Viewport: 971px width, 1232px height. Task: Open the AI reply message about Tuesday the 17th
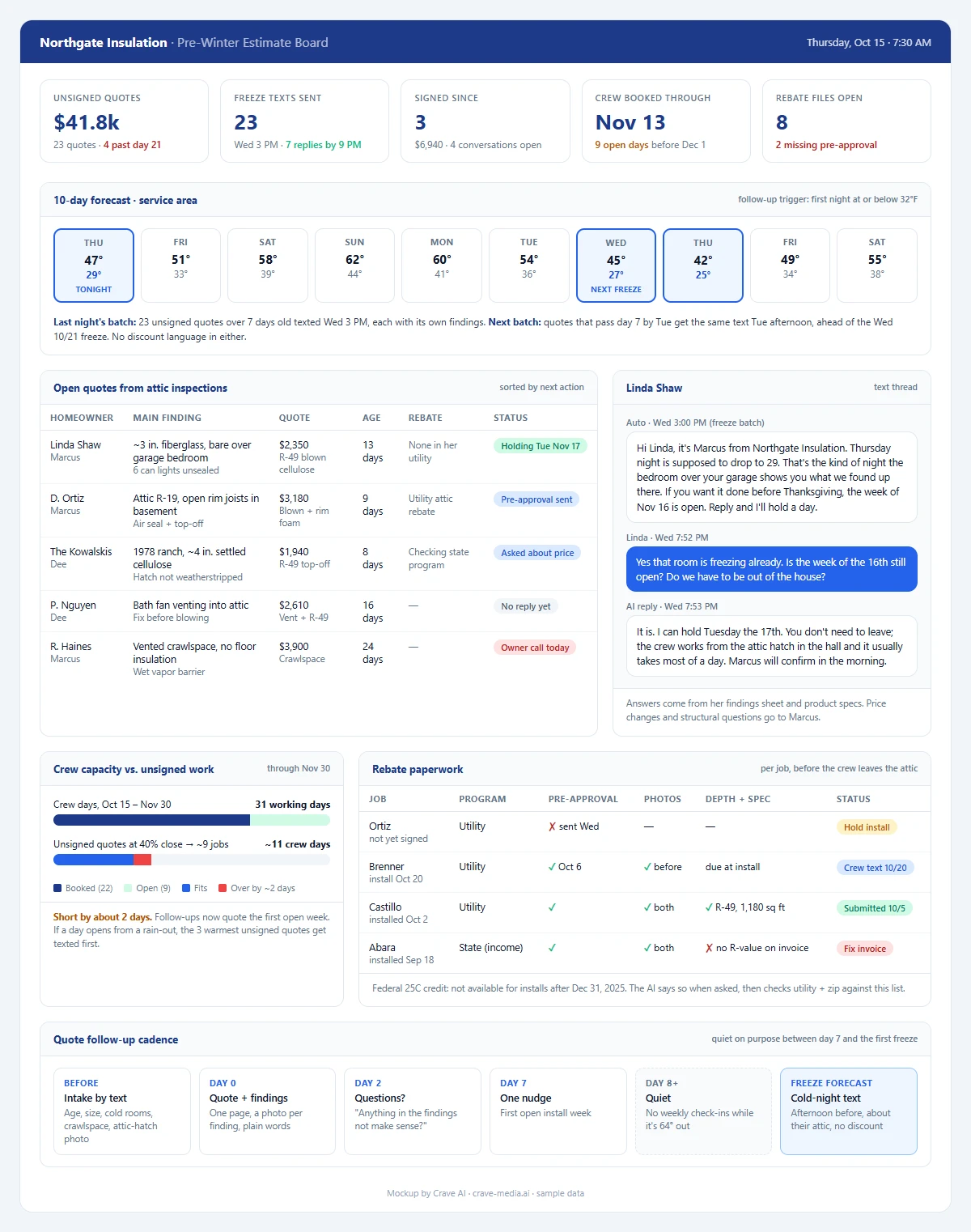tap(772, 646)
